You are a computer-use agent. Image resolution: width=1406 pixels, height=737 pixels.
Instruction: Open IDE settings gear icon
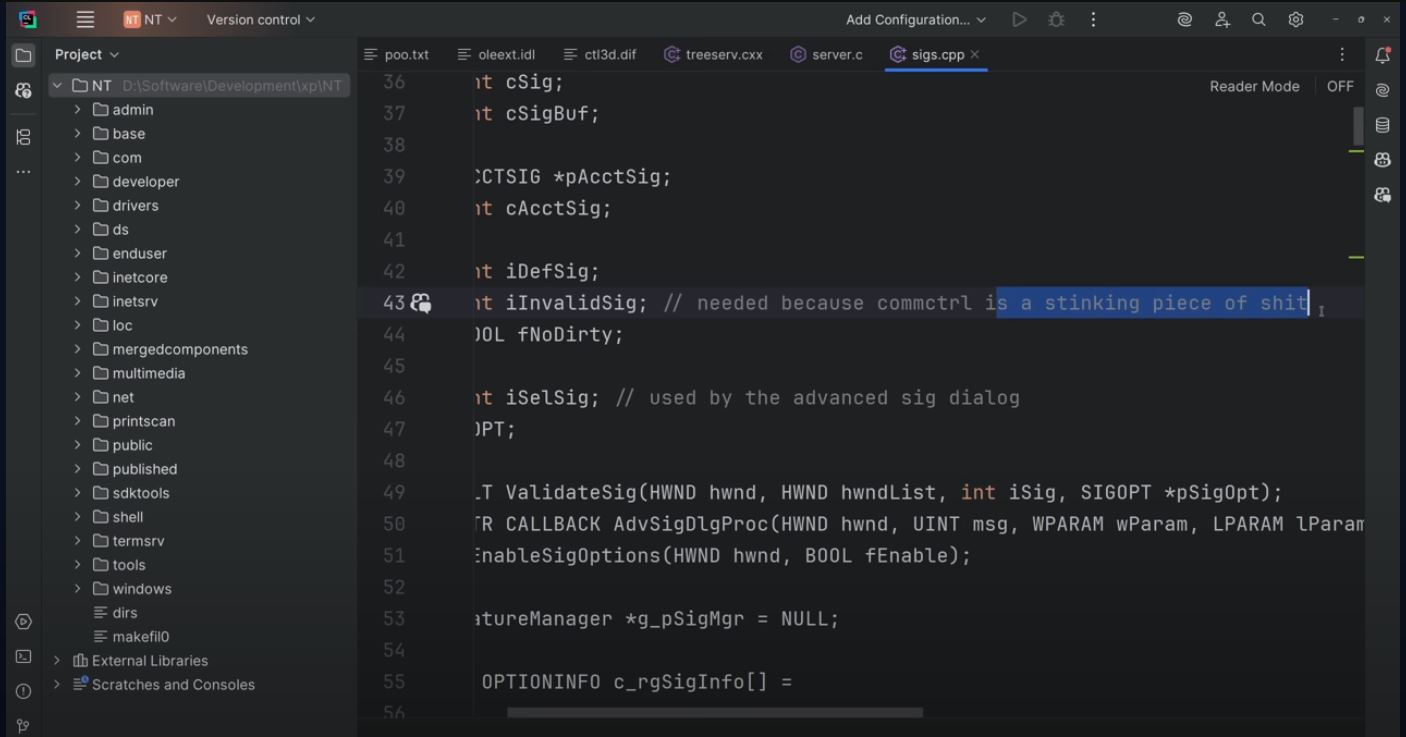1296,19
